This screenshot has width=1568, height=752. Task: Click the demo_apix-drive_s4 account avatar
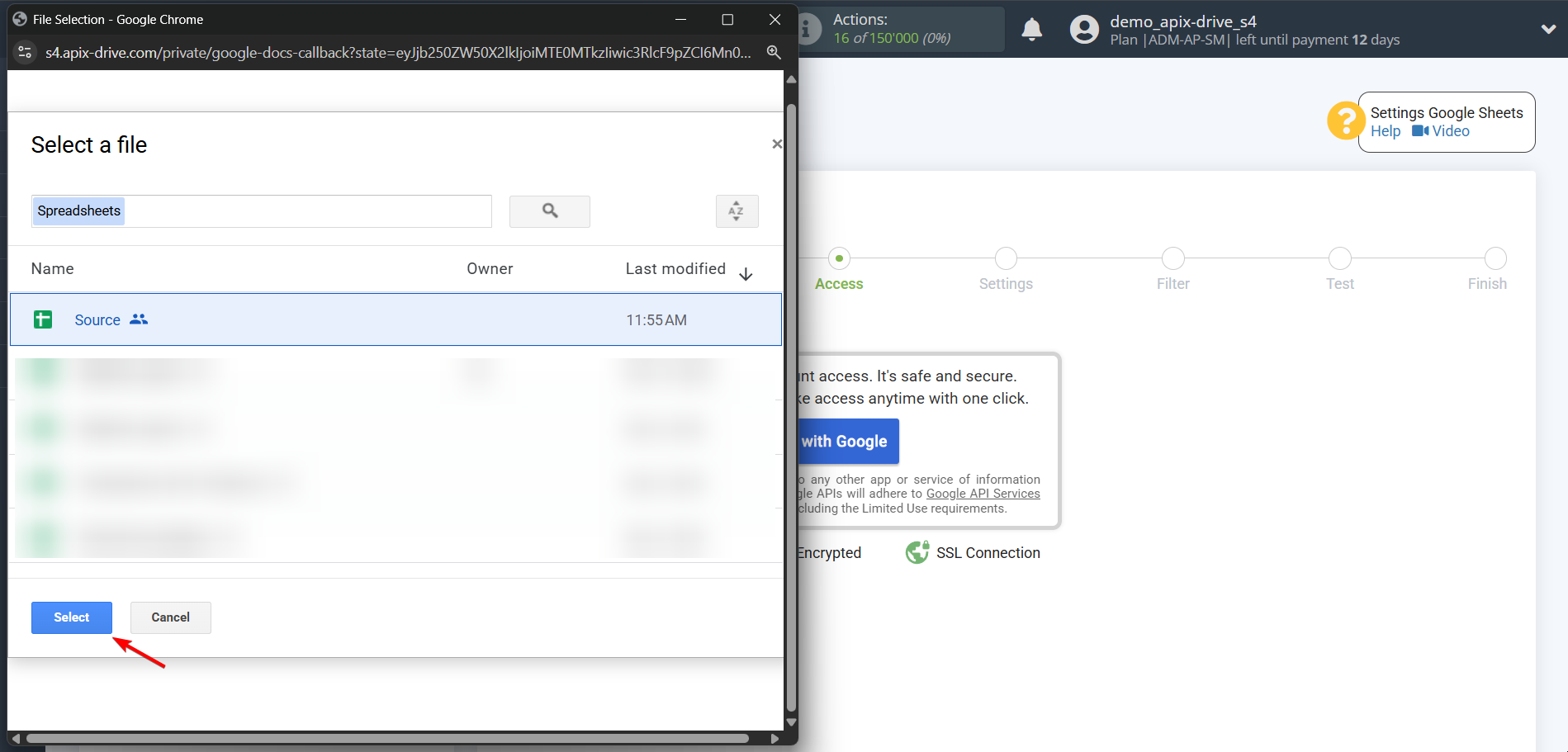pos(1083,29)
